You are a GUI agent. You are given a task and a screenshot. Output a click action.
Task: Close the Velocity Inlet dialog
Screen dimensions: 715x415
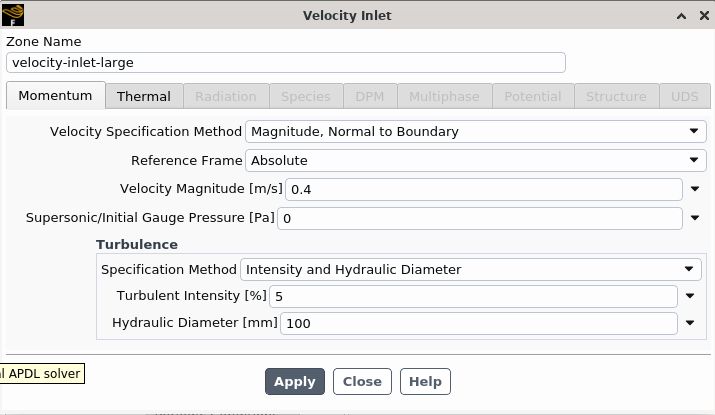point(701,15)
